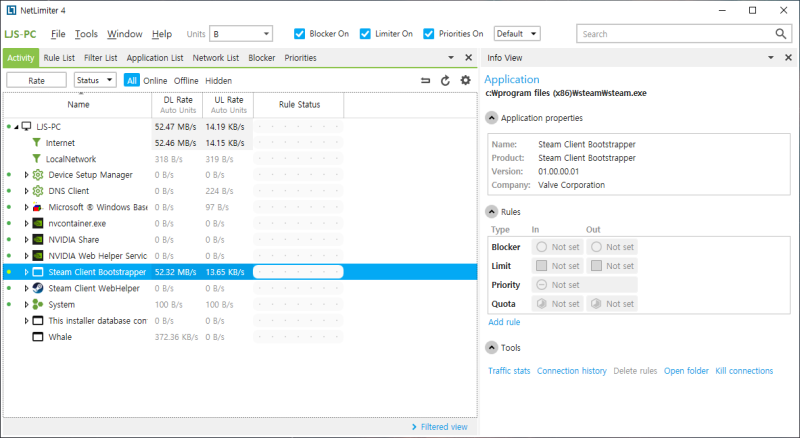This screenshot has width=800, height=438.
Task: Click the System green dots icon
Action: (x=38, y=304)
